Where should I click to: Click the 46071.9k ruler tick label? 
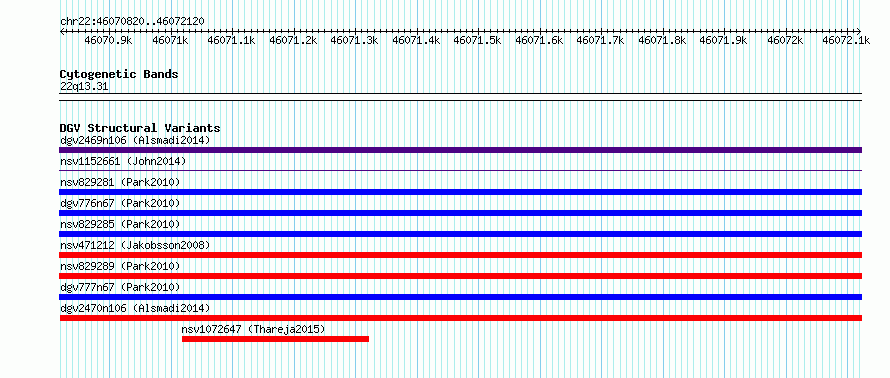pos(724,40)
